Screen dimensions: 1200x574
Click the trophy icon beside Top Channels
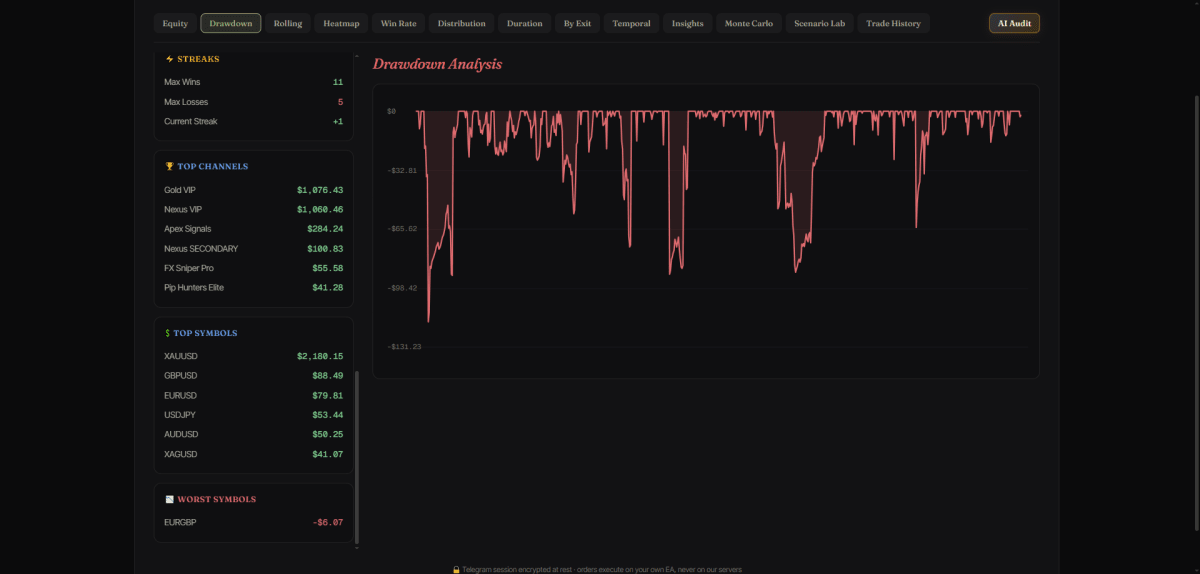(169, 166)
